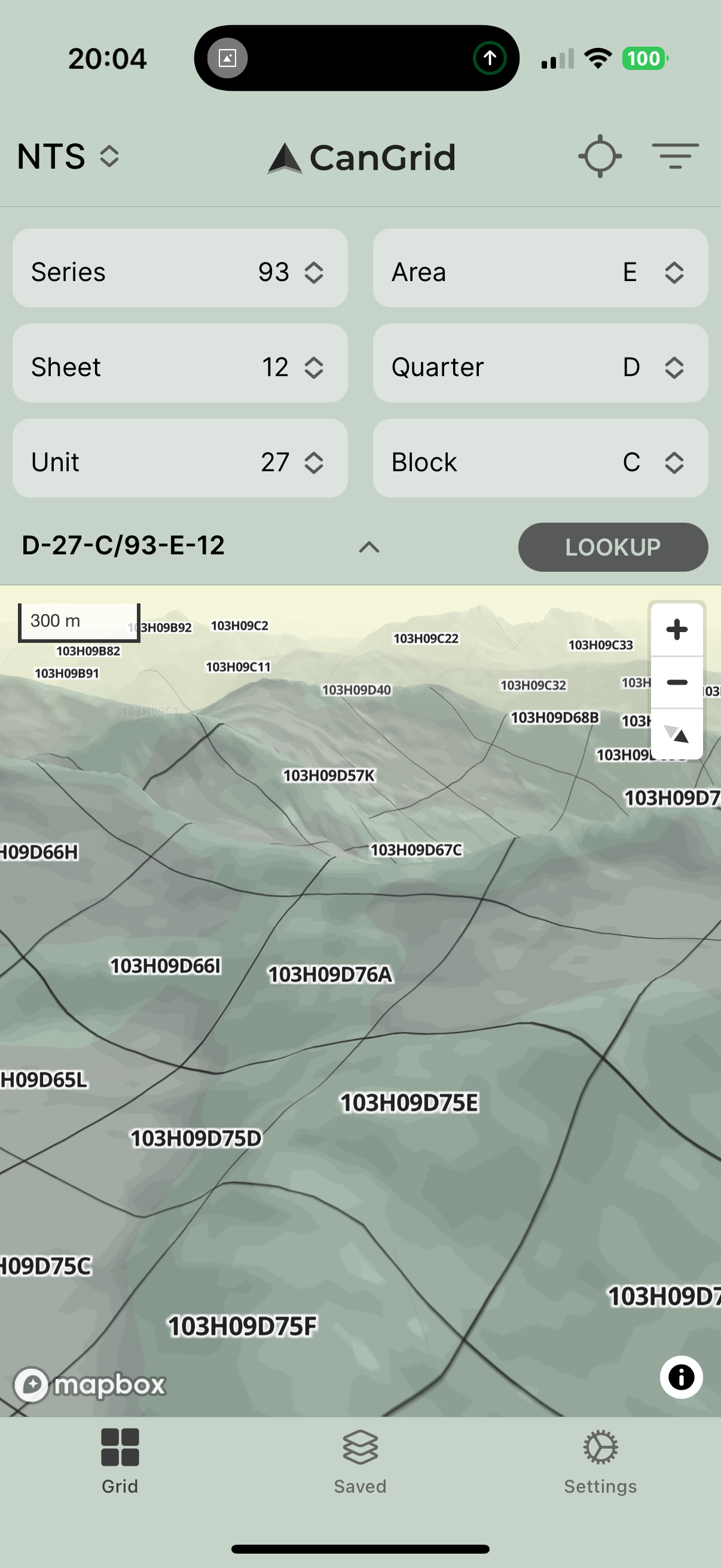Tap the battery indicator showing 100
This screenshot has height=1568, width=721.
click(644, 59)
